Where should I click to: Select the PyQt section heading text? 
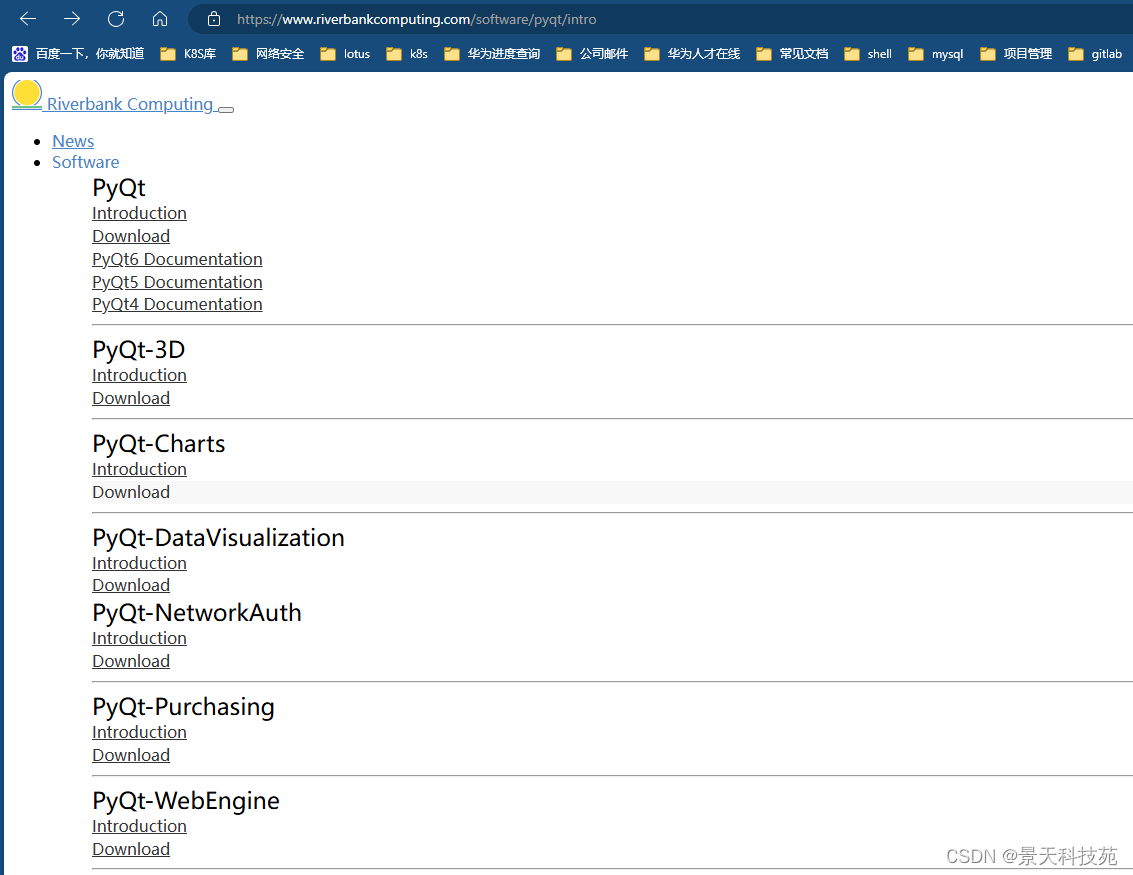click(x=119, y=188)
